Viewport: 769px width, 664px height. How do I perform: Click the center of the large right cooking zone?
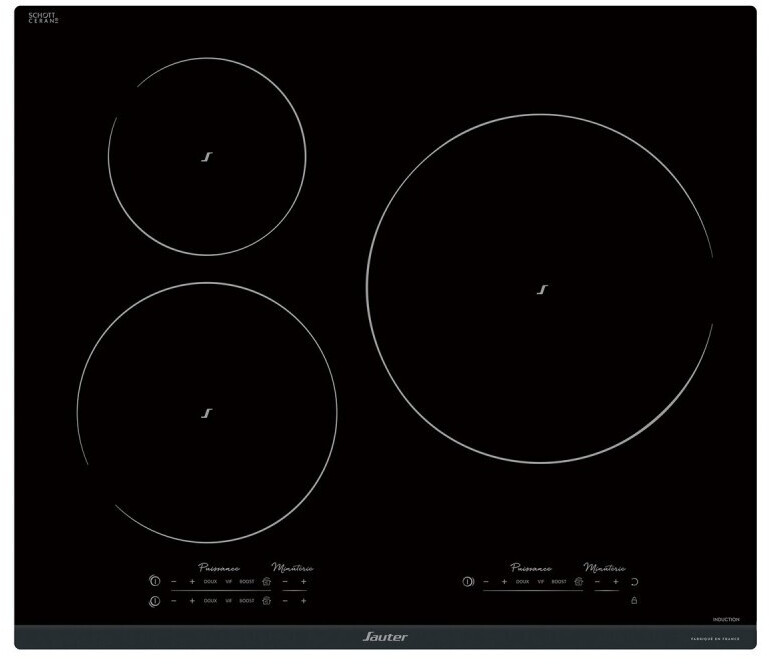pyautogui.click(x=542, y=290)
